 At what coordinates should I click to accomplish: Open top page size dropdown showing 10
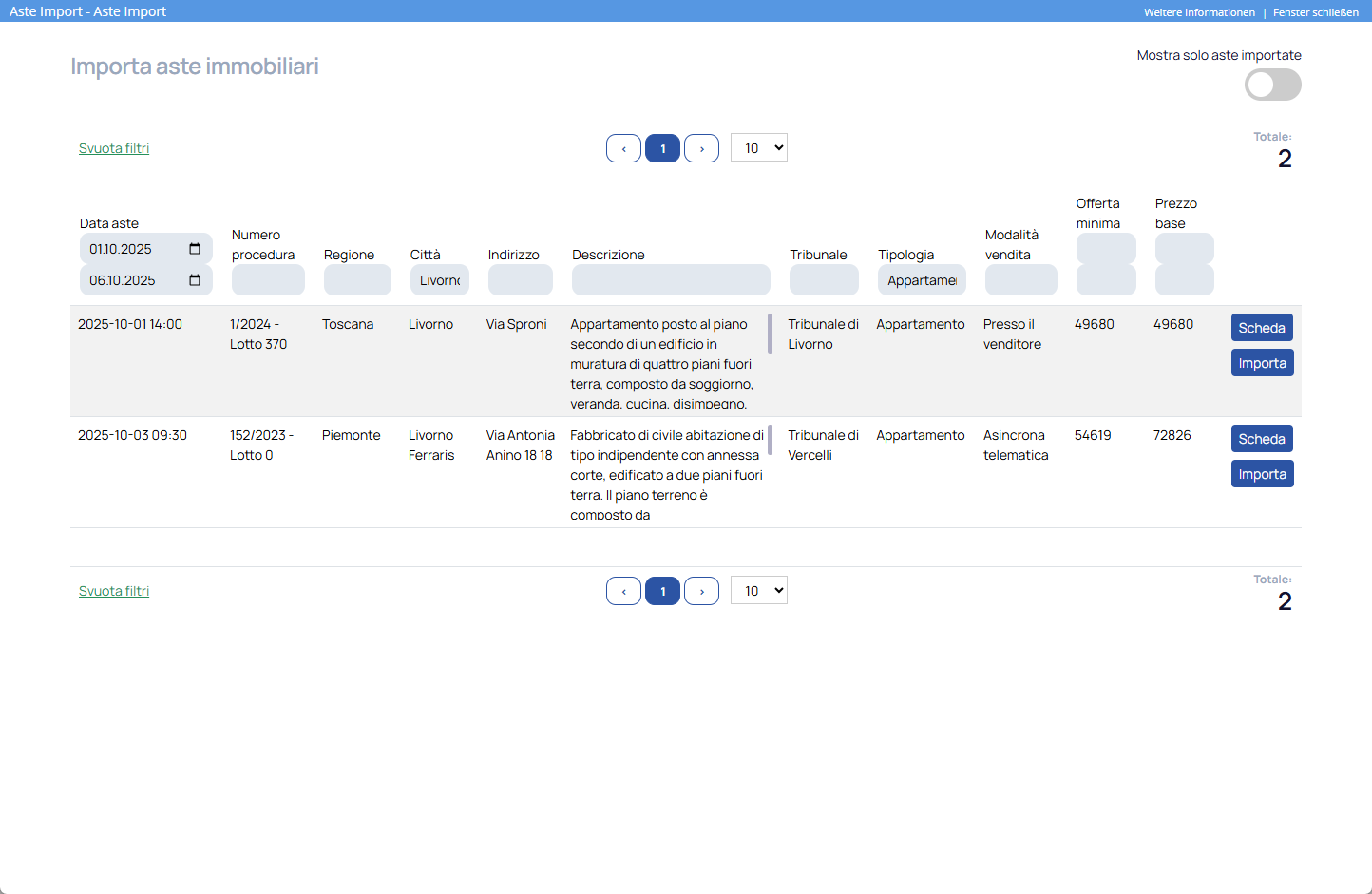tap(758, 148)
